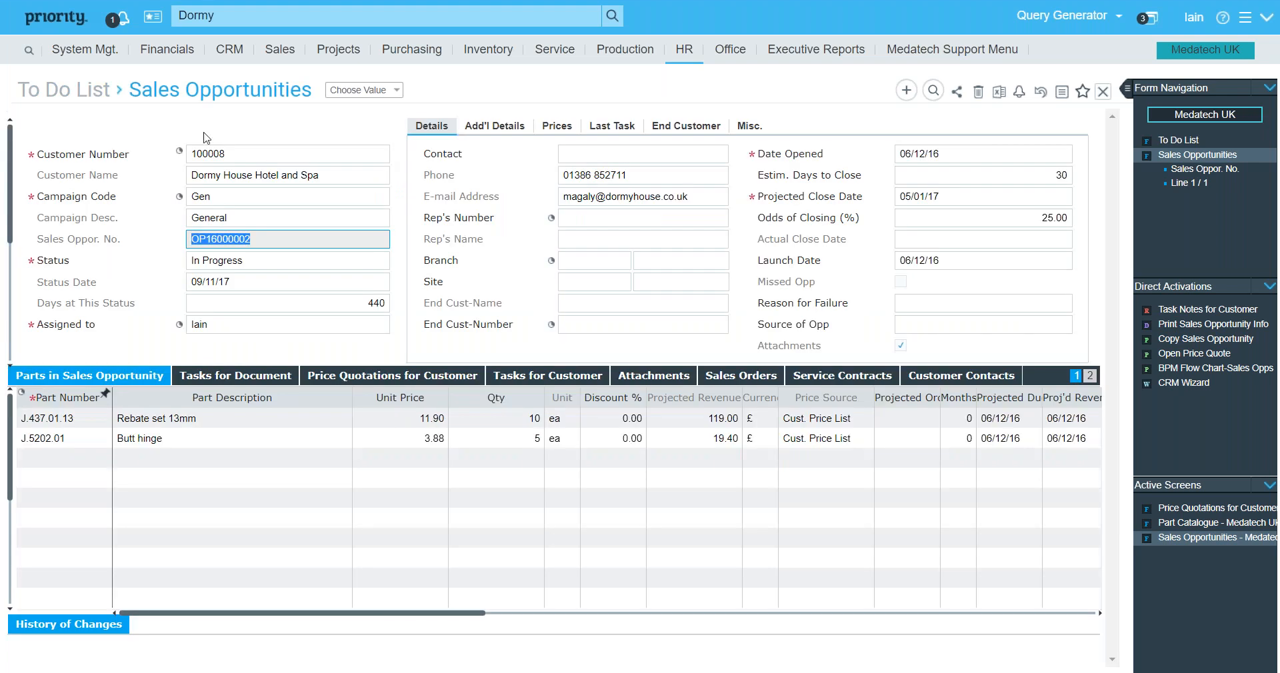Open Assigned to lookup icon
The image size is (1280, 673).
[180, 324]
